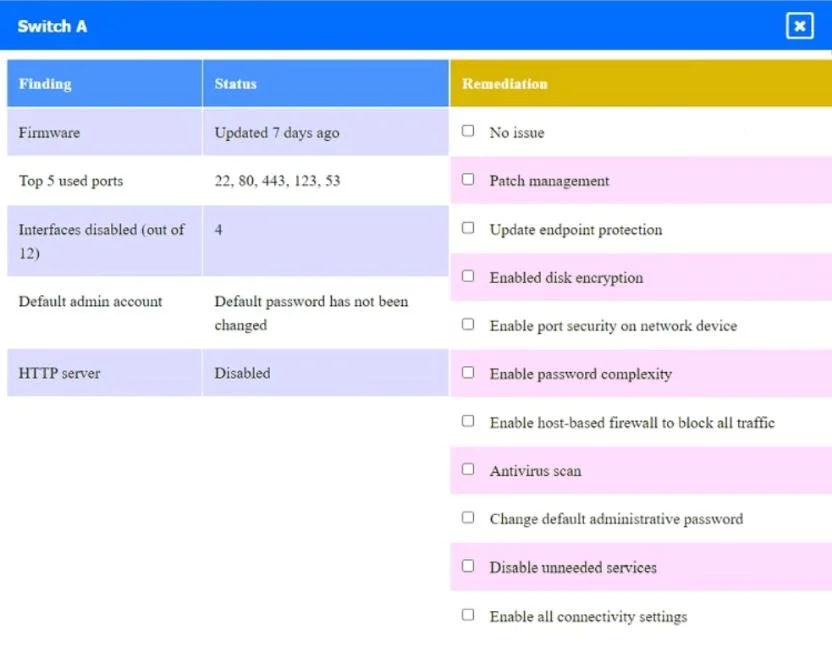The image size is (832, 659).
Task: Tick the Patch management checkbox
Action: click(467, 179)
